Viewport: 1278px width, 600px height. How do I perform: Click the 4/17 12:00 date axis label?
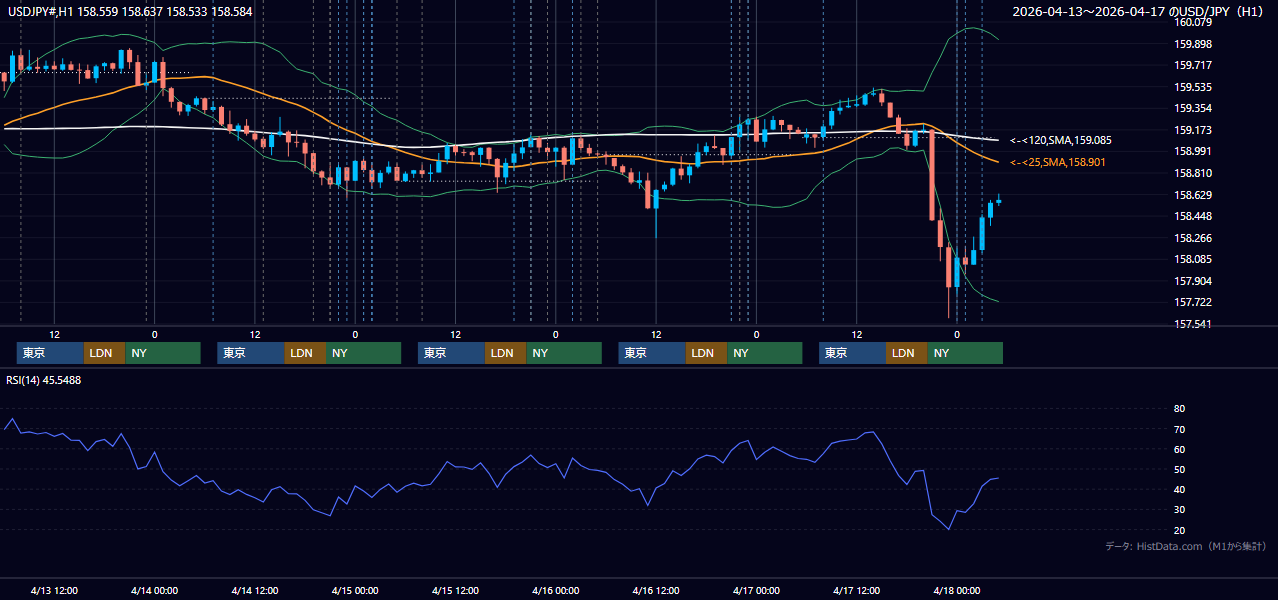pyautogui.click(x=857, y=590)
